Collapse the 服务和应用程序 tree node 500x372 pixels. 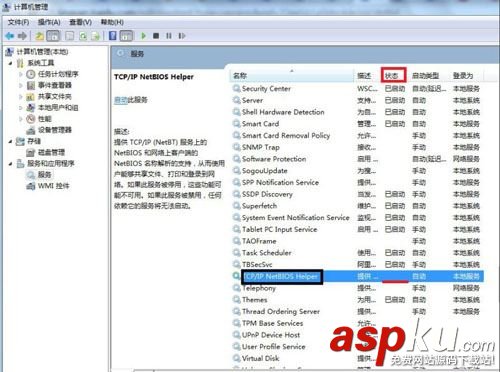11,164
